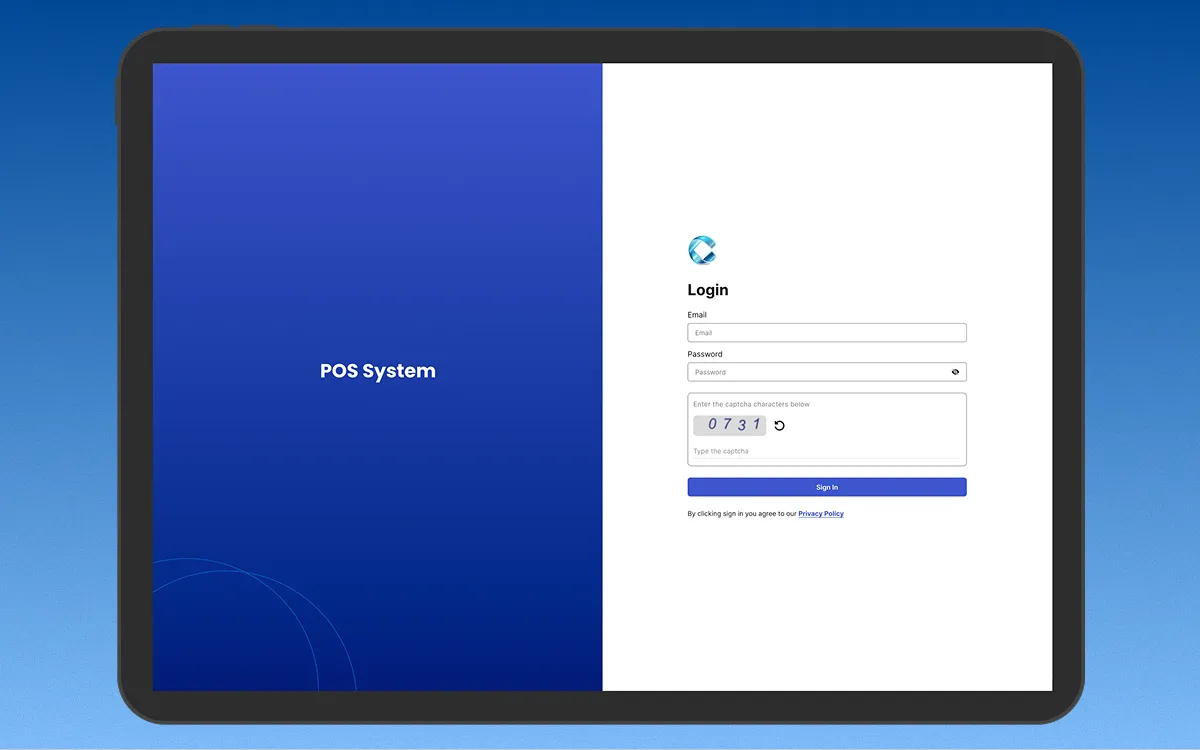1200x750 pixels.
Task: Click "Enter the captcha characters below" text
Action: click(x=752, y=405)
